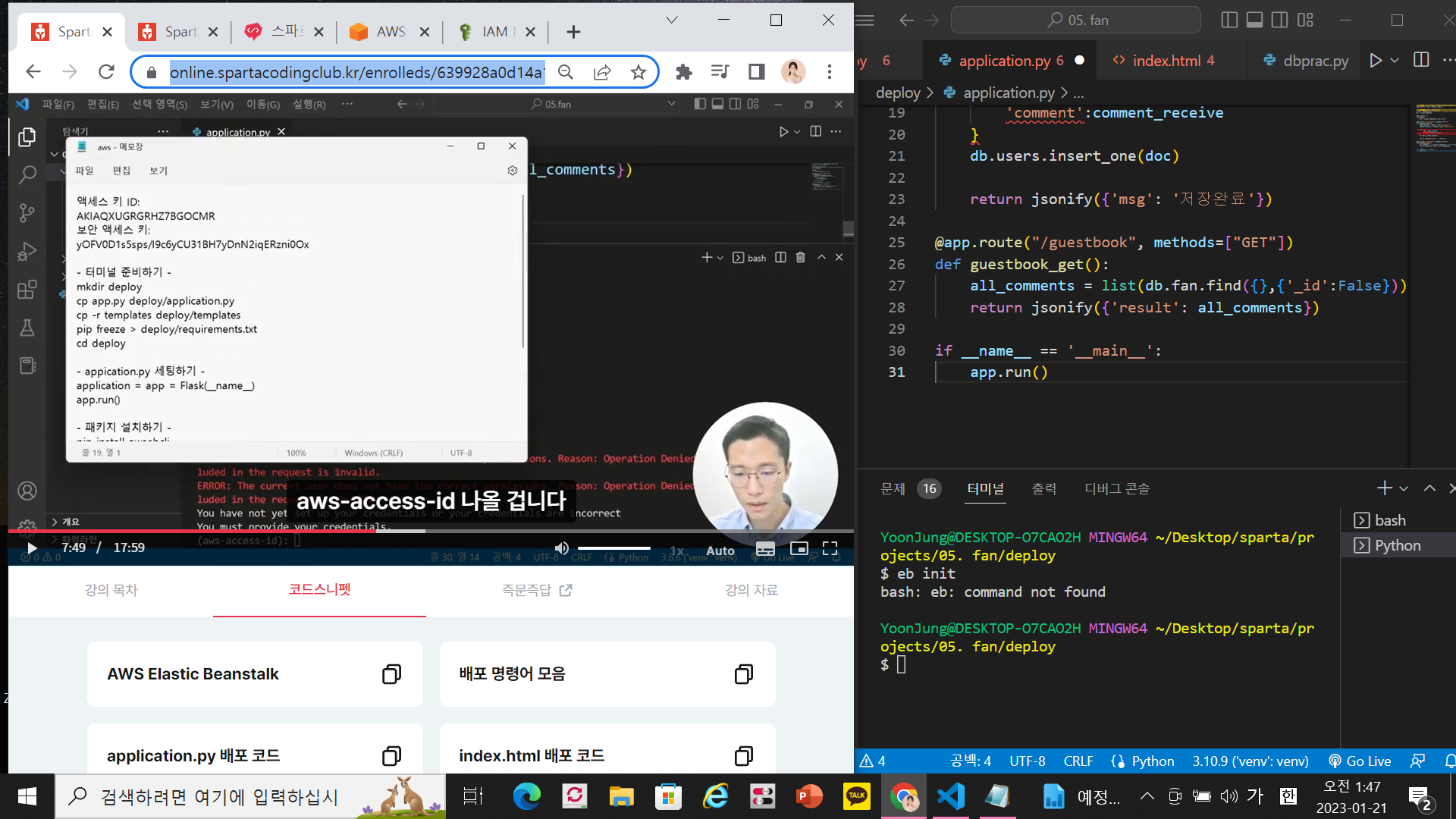Open problems warning count in status bar

click(873, 761)
